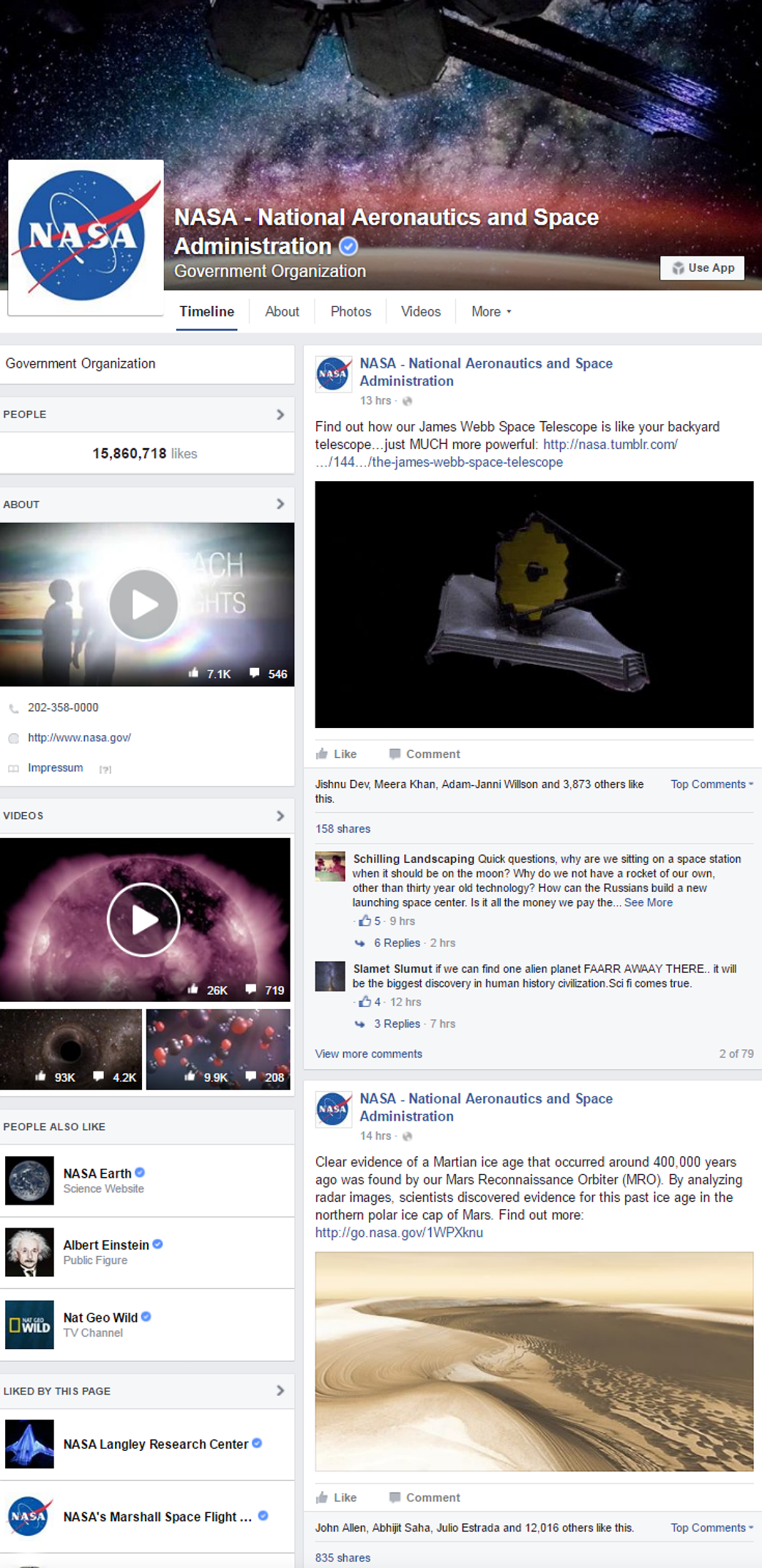
Task: Click the Nat Geo Wild page name
Action: (100, 1318)
